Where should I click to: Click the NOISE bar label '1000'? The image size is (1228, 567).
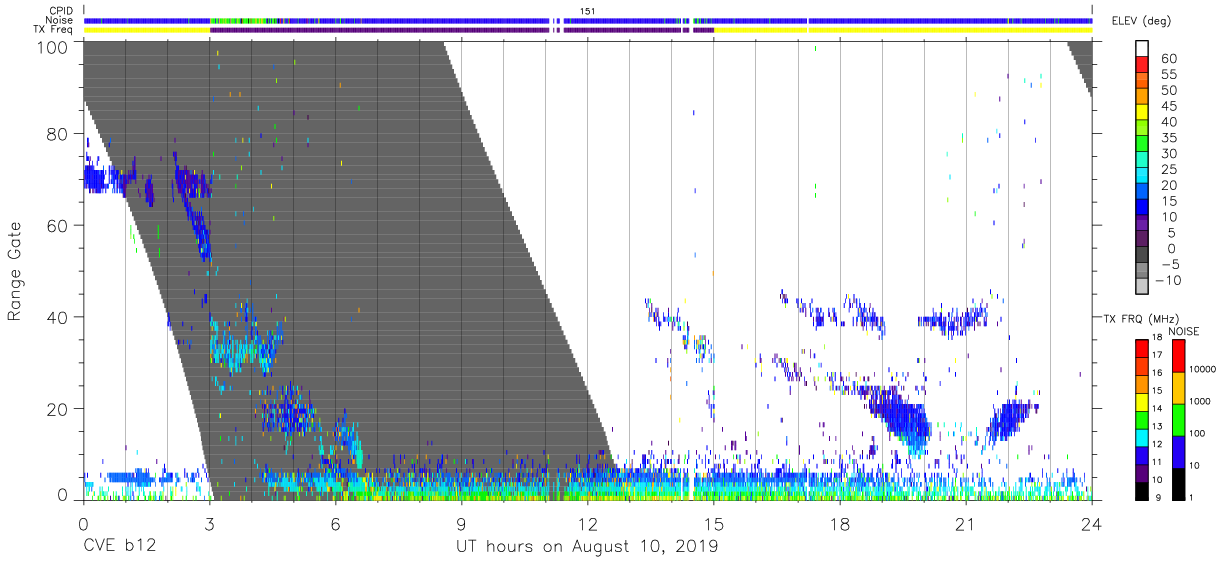coord(1200,401)
